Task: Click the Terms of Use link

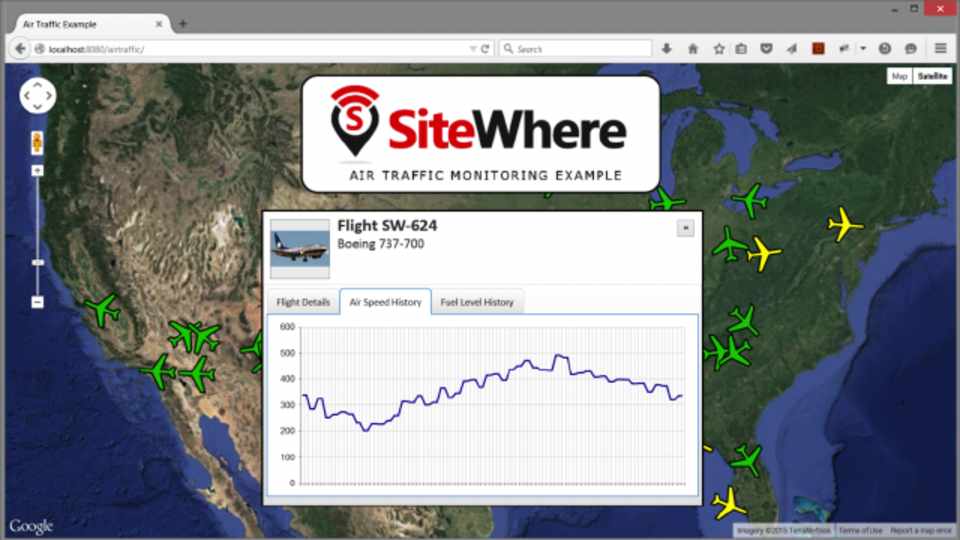Action: pos(860,531)
